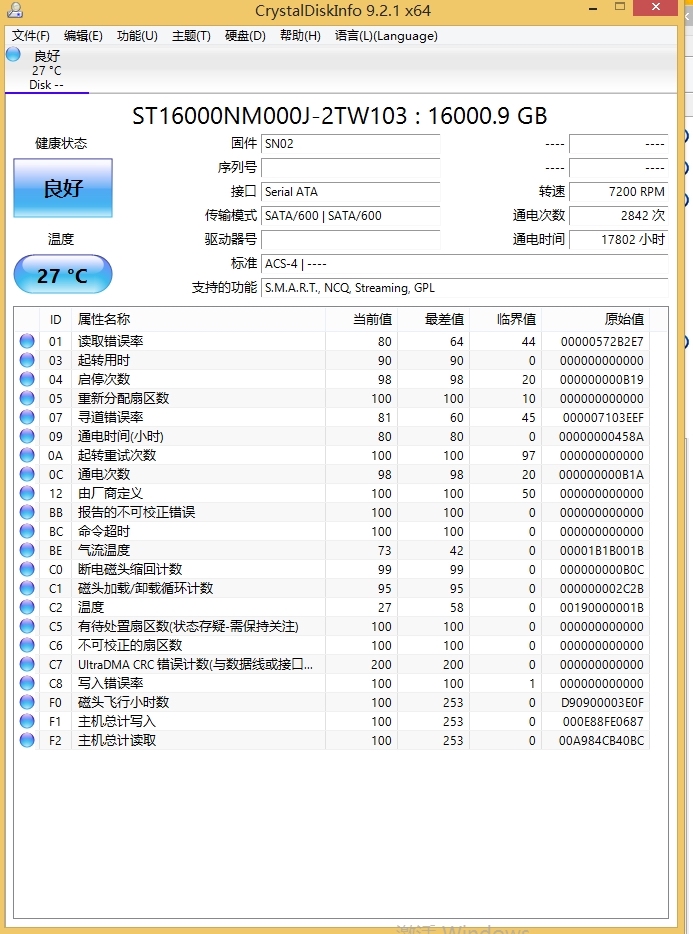The height and width of the screenshot is (934, 693).
Task: Click the 转速 field showing 7200 RPM
Action: 619,192
